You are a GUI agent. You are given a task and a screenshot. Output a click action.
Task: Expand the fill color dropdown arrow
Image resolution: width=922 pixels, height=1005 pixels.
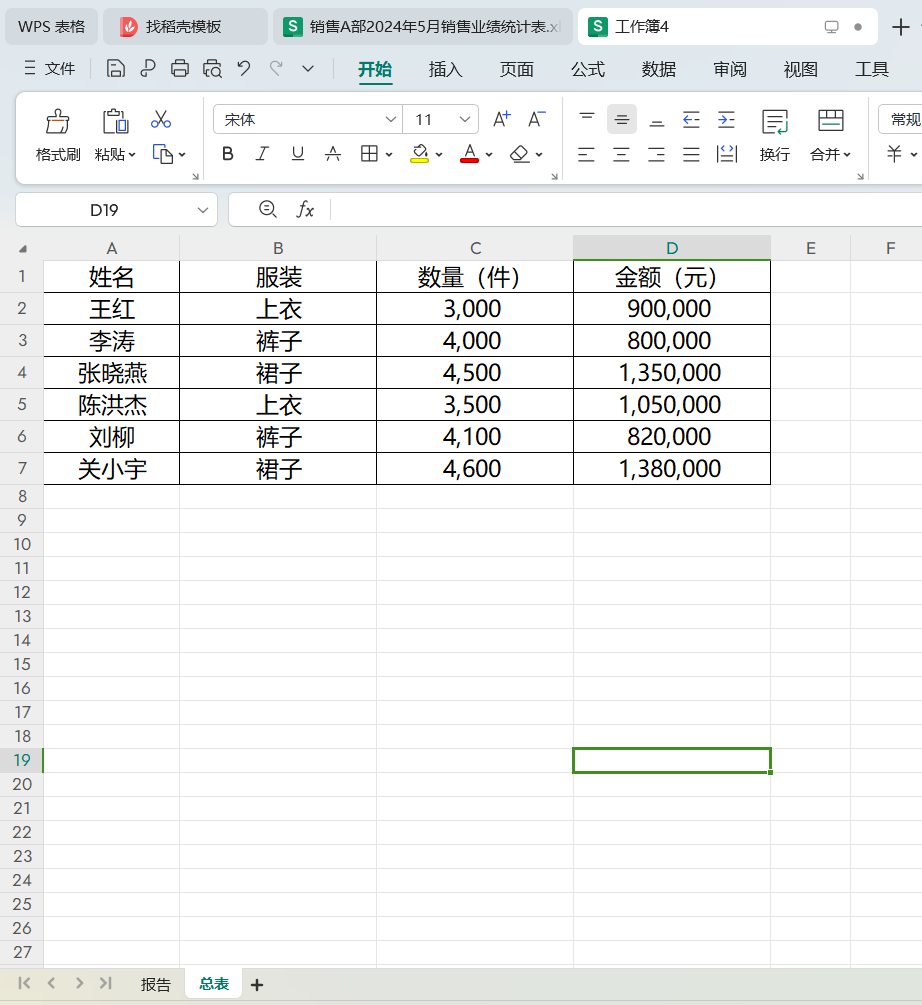(x=439, y=154)
